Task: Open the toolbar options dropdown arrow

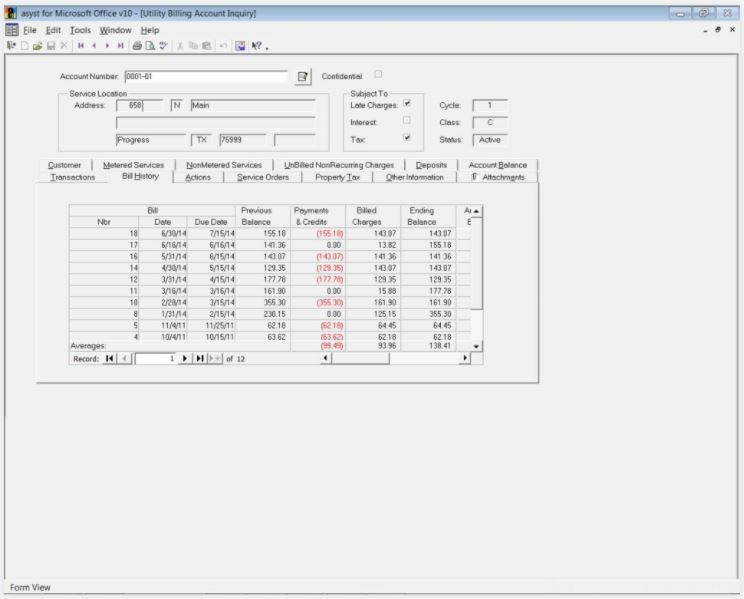Action: pos(267,47)
